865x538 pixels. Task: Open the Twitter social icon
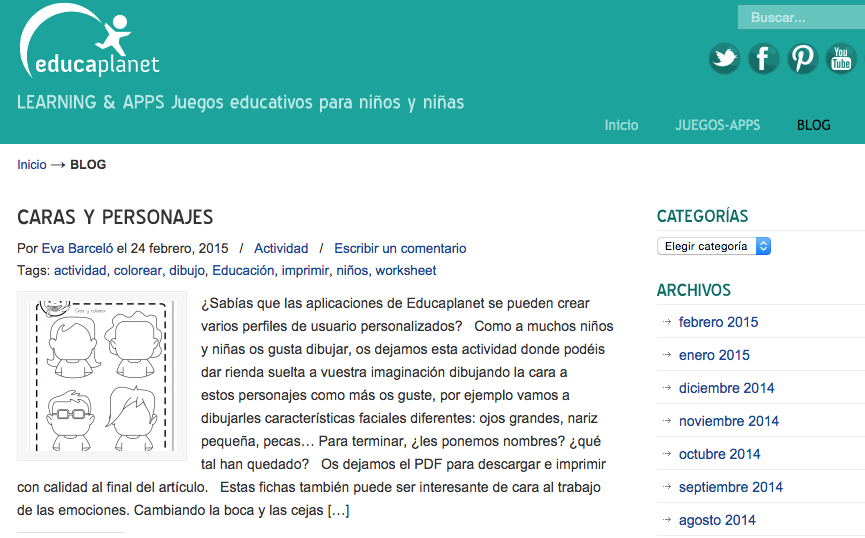click(724, 59)
